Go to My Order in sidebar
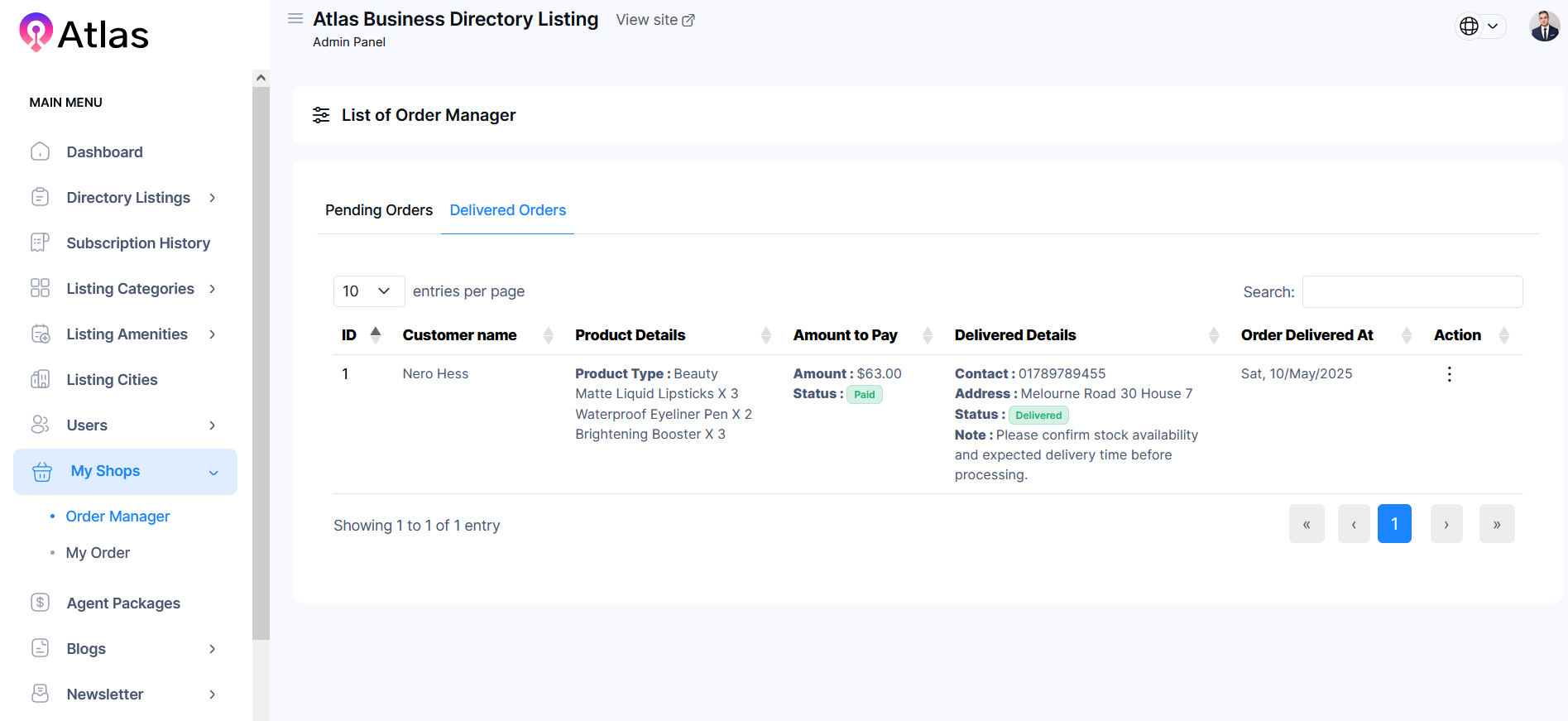Image resolution: width=1568 pixels, height=721 pixels. click(98, 553)
